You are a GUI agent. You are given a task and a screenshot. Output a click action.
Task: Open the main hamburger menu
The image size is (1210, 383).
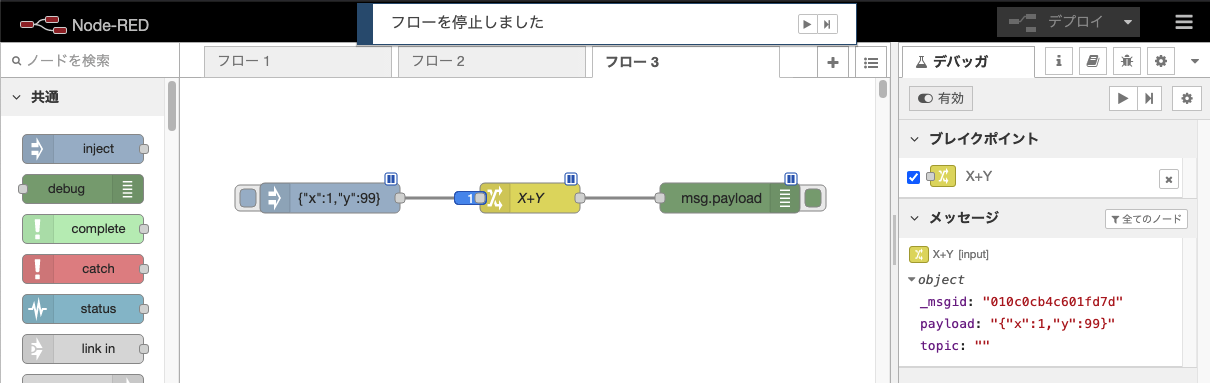[1184, 23]
